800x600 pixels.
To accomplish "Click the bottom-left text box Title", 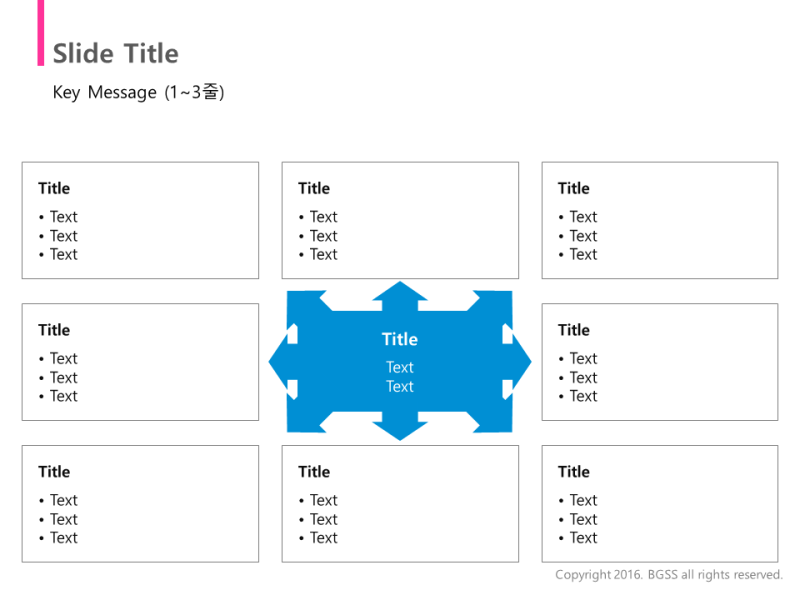I will [x=54, y=471].
